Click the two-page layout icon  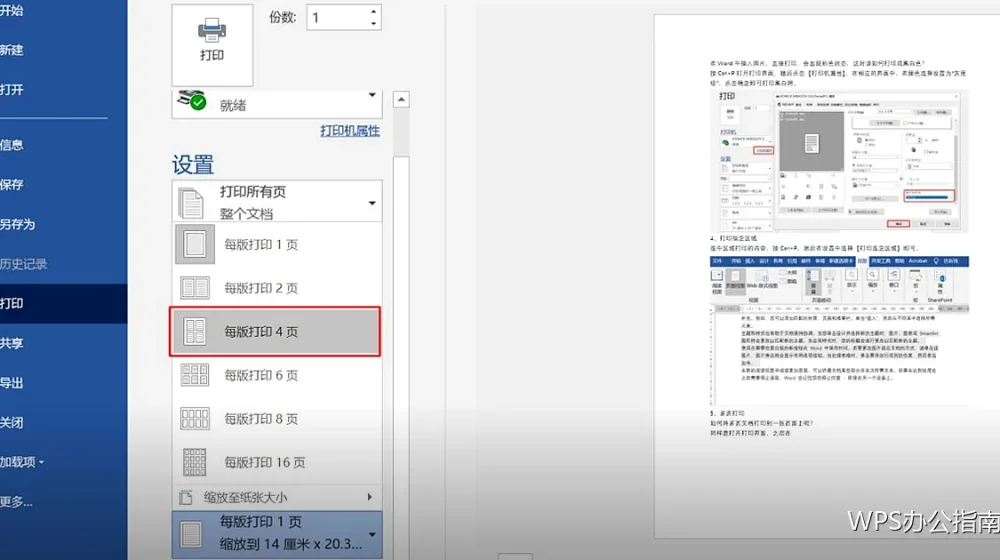click(x=195, y=288)
